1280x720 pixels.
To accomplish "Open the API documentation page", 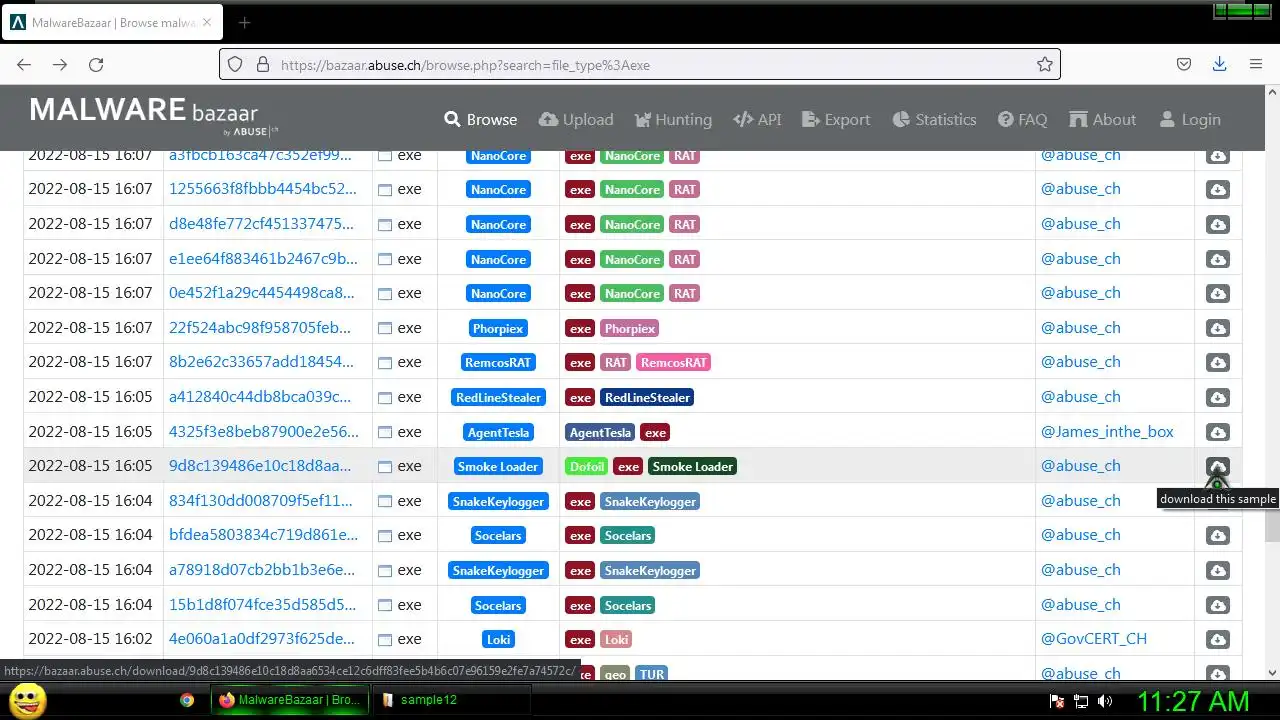I will click(x=757, y=119).
